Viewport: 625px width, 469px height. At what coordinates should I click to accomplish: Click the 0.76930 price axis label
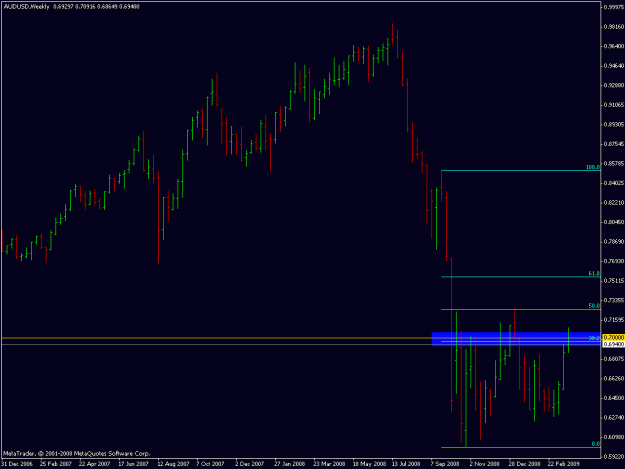click(x=614, y=261)
